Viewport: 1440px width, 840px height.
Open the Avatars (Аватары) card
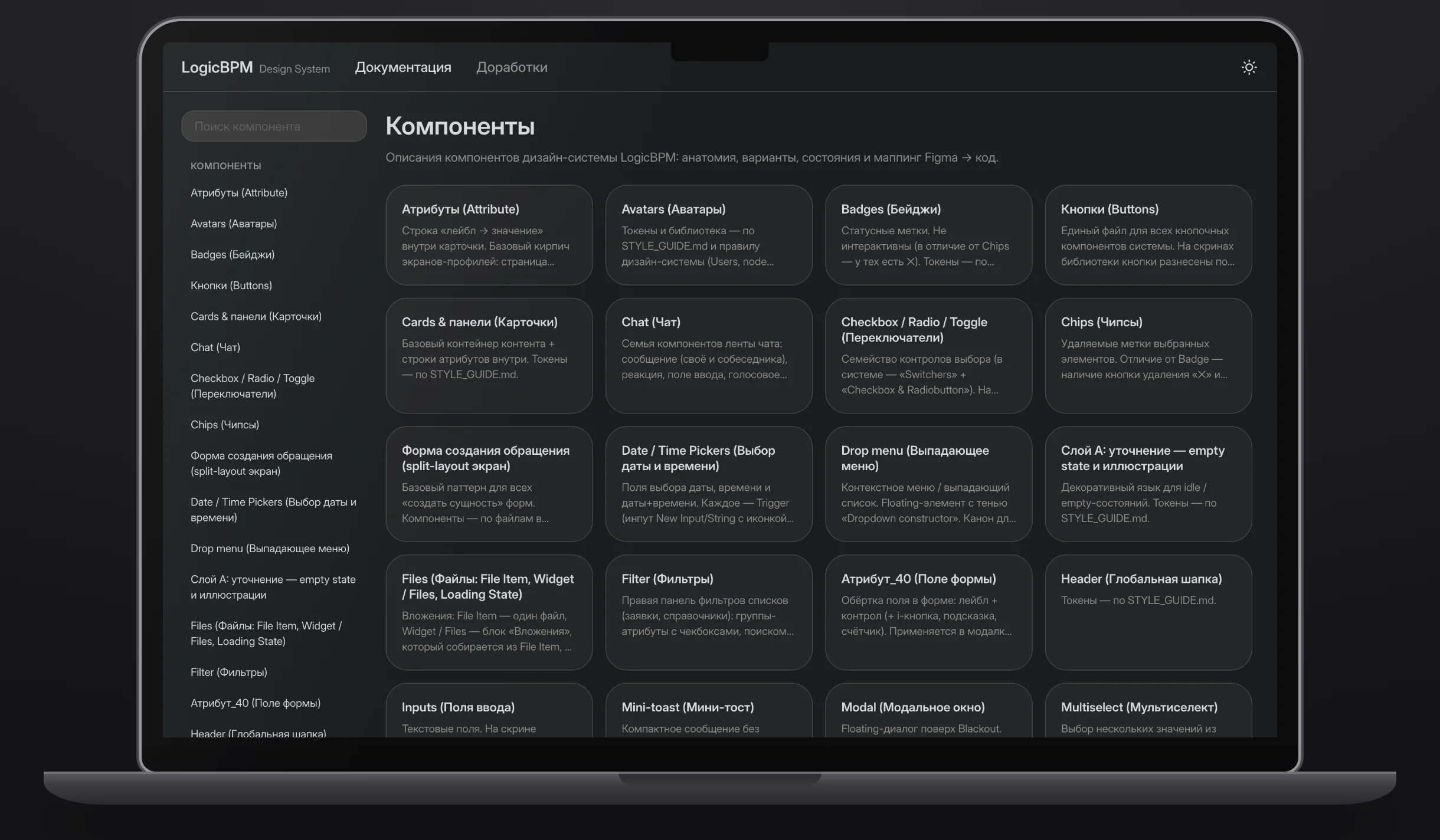[709, 235]
